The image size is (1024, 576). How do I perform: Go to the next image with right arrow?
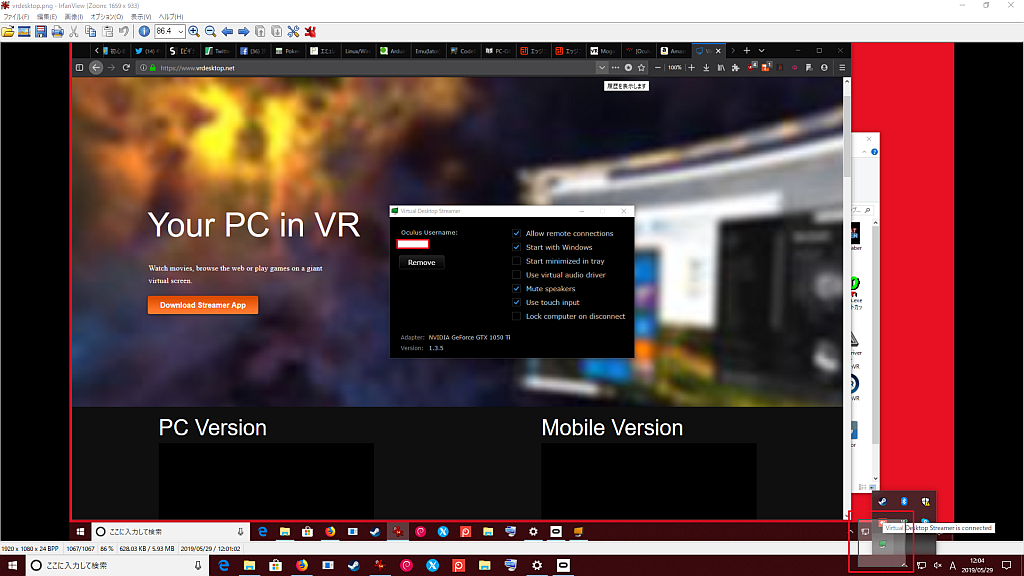pyautogui.click(x=244, y=31)
